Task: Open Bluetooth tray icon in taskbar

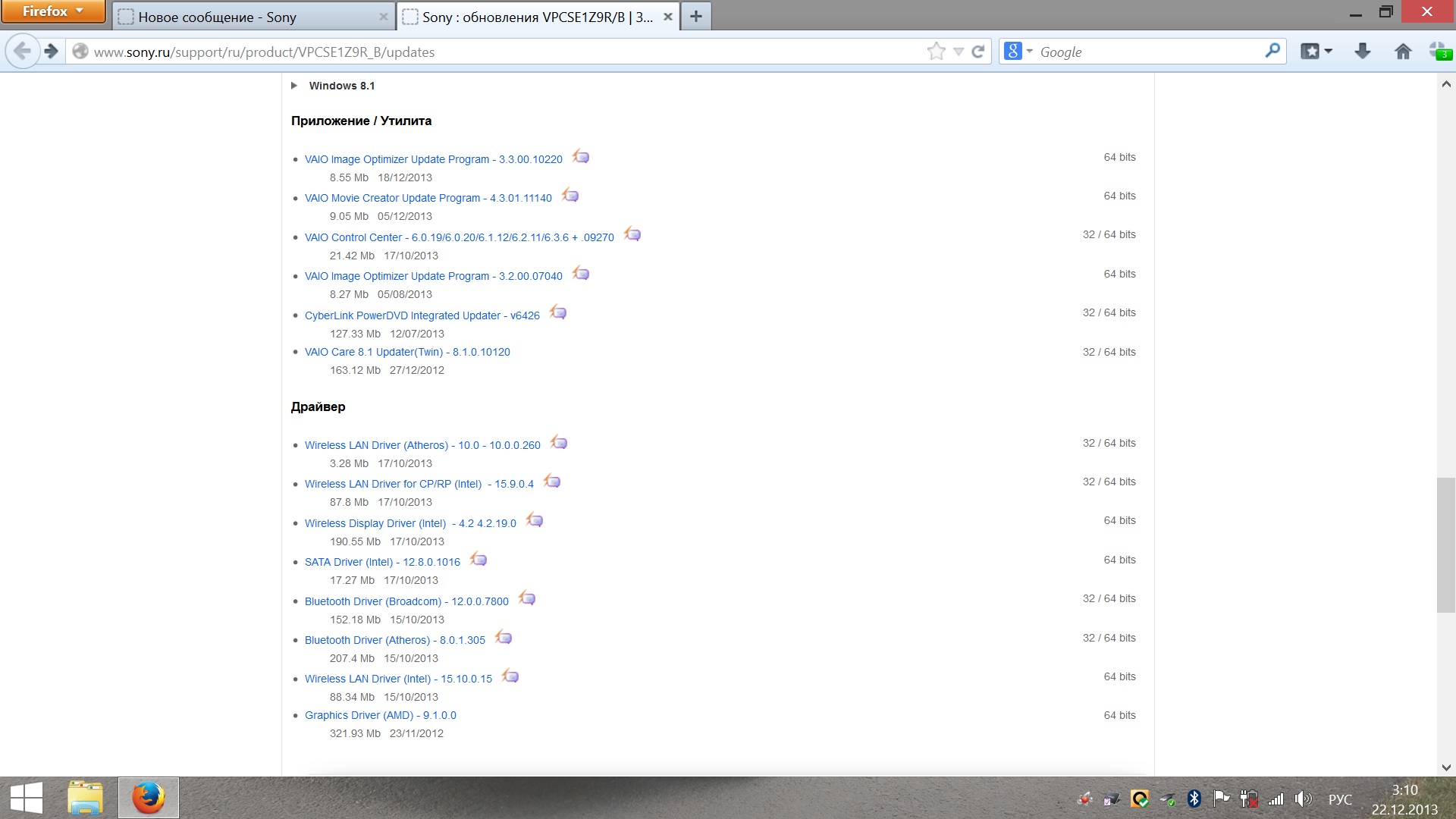Action: (1194, 799)
